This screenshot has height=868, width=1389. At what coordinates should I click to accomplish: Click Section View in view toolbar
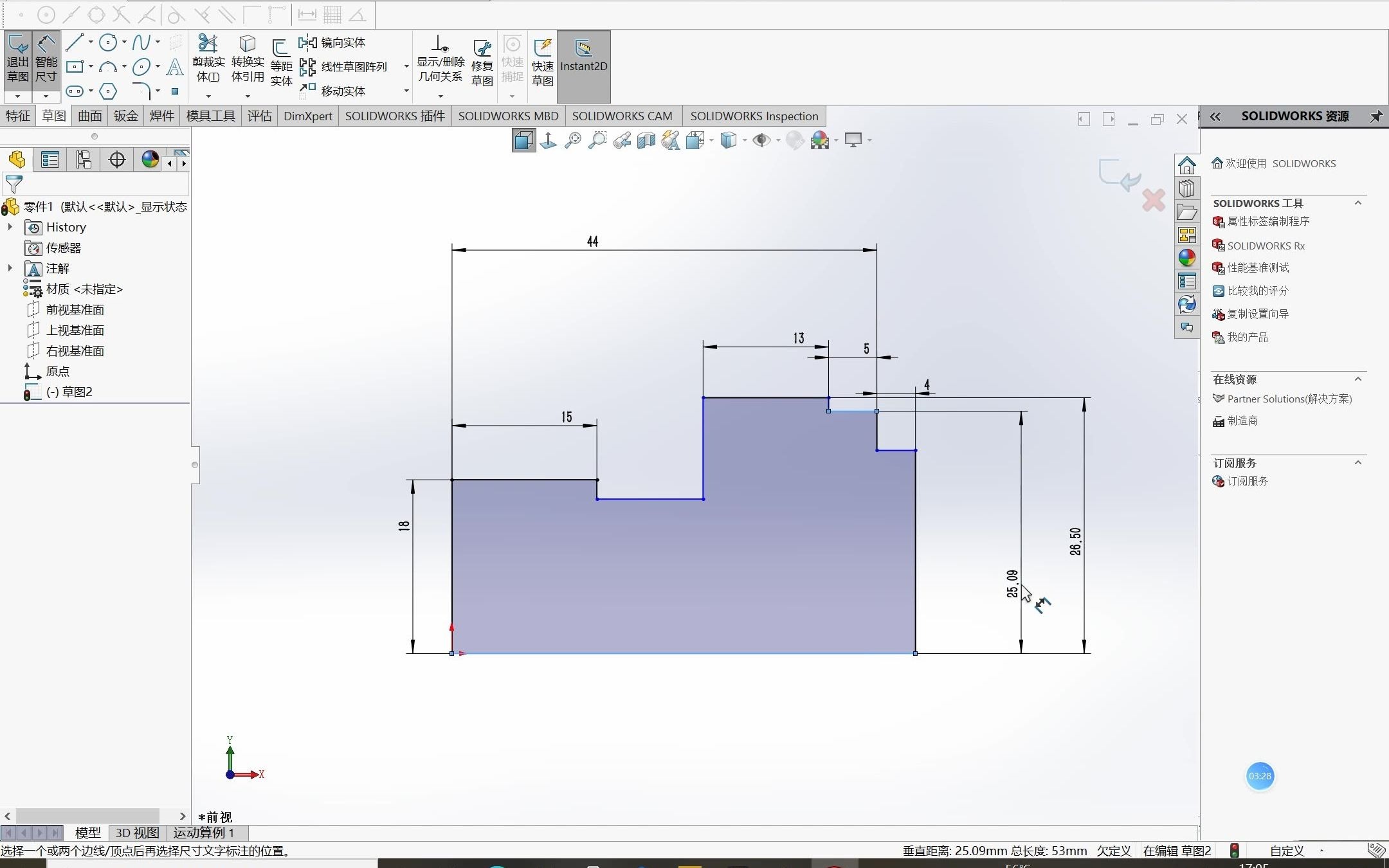click(646, 140)
